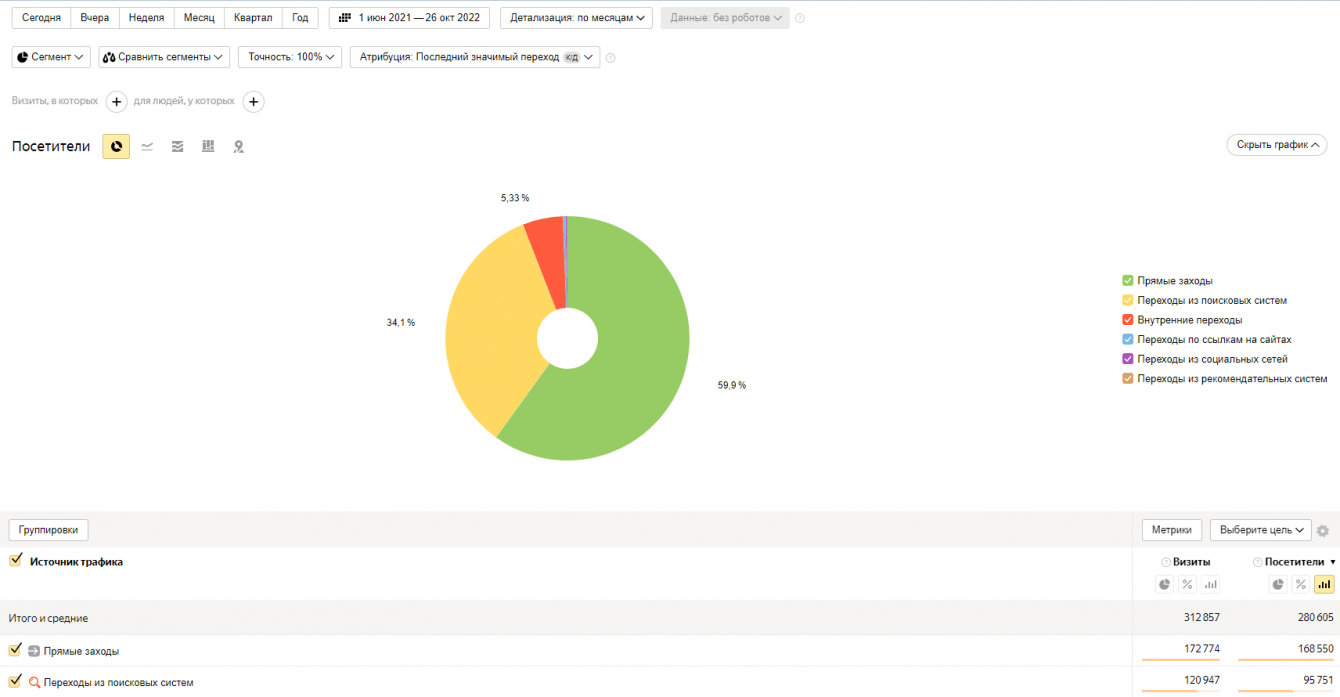Select the Неделя period tab

(147, 18)
